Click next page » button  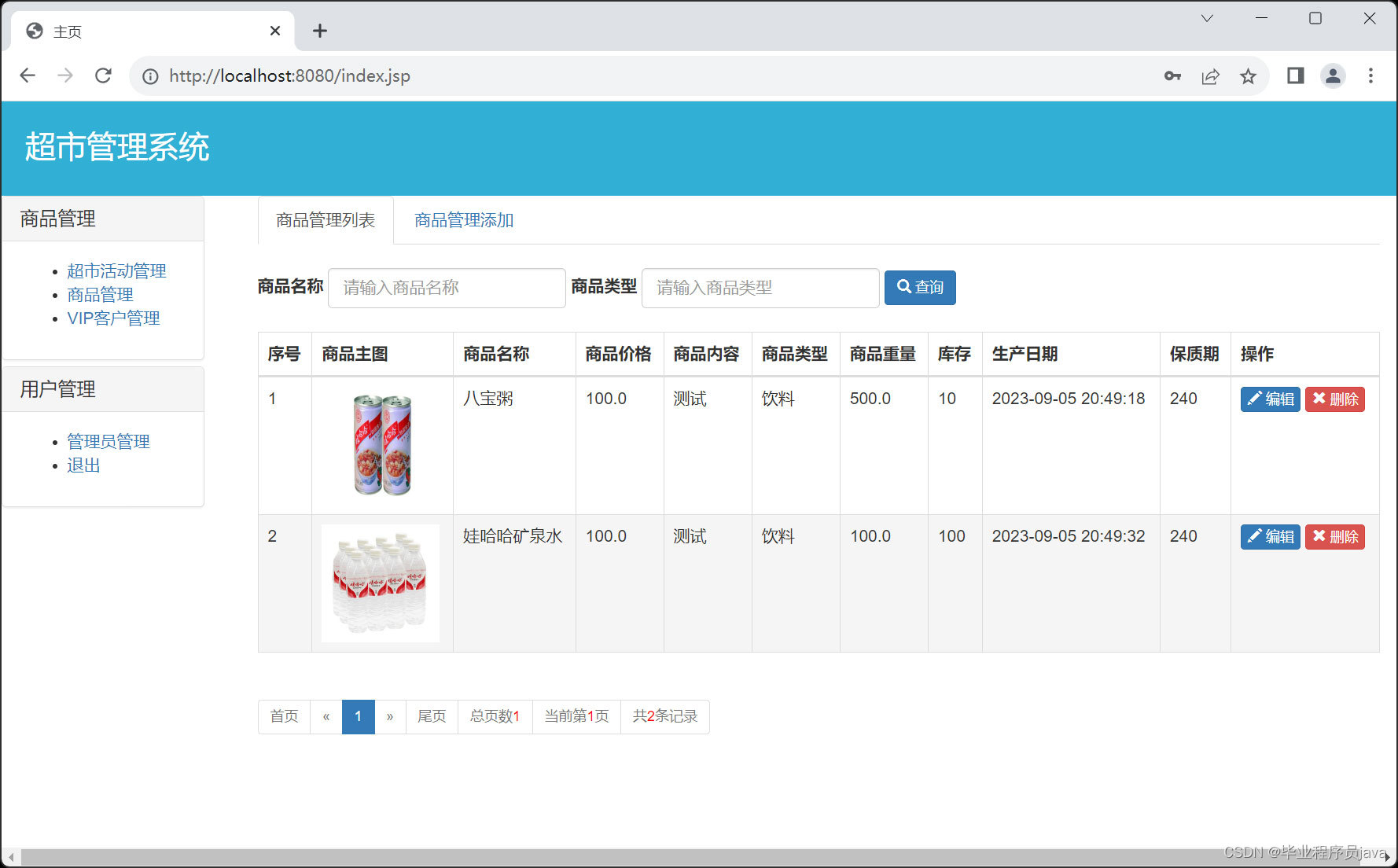[x=390, y=717]
